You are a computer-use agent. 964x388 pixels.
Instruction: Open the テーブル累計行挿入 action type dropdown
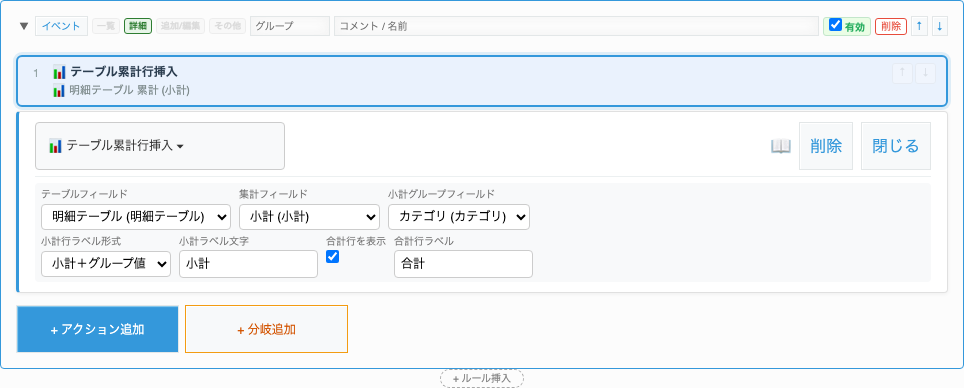(x=160, y=146)
